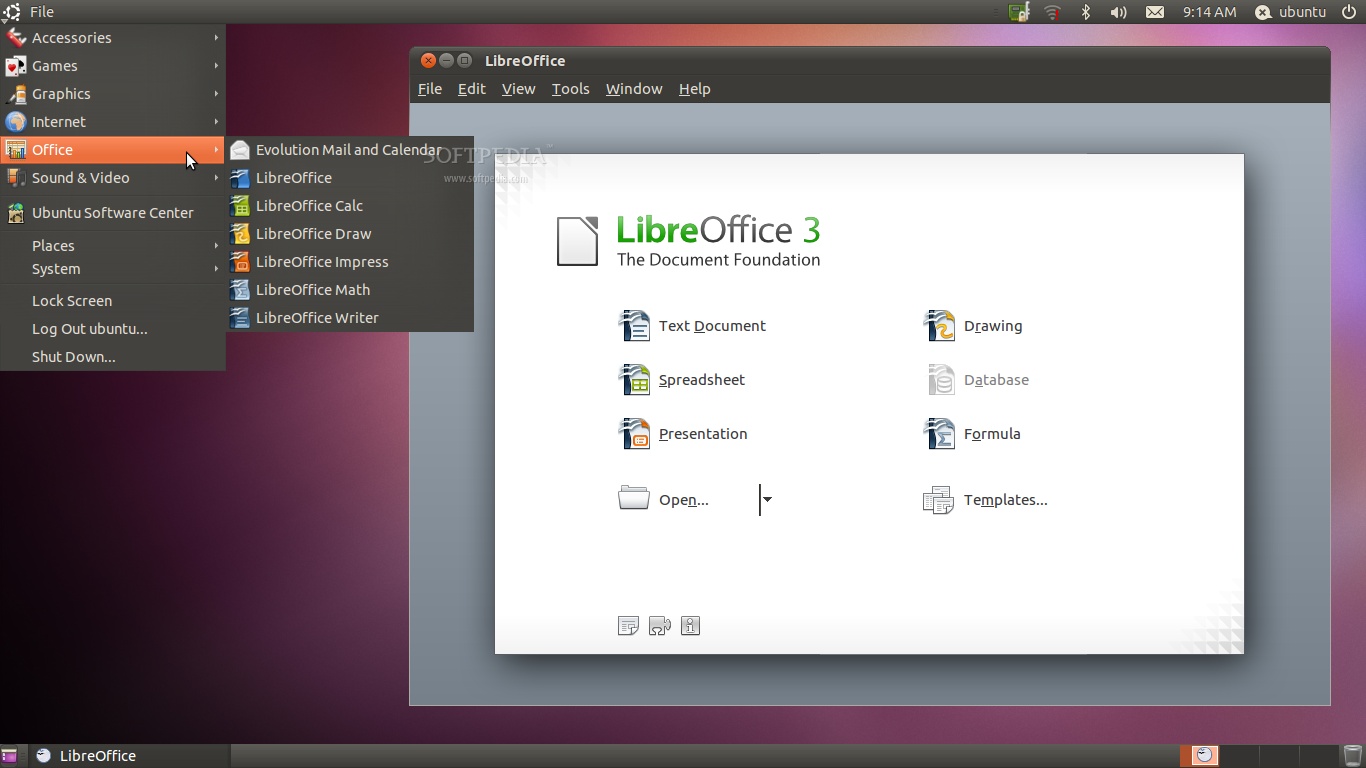Start a new Presentation
Viewport: 1366px width, 768px height.
[x=682, y=434]
